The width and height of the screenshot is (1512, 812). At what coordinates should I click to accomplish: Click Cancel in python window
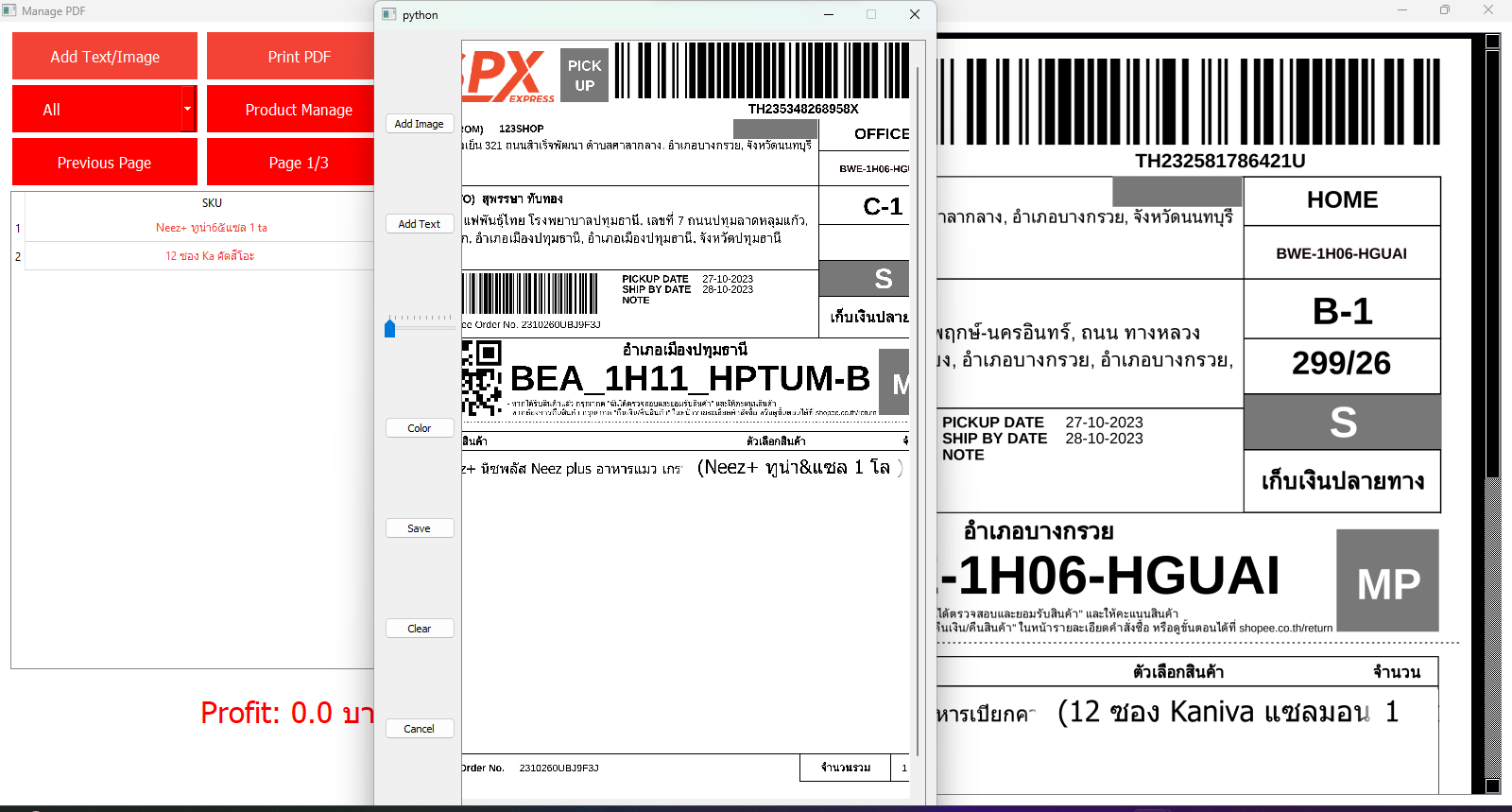[x=420, y=729]
